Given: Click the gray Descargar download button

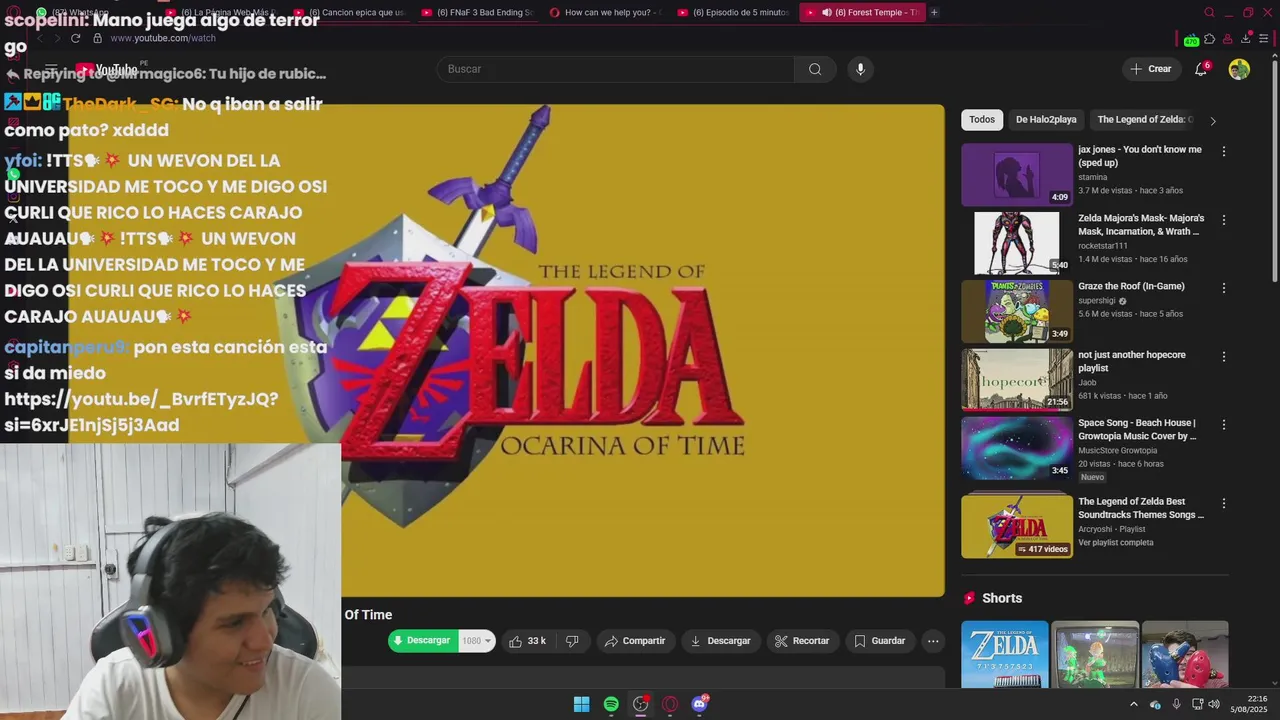Looking at the screenshot, I should [720, 641].
